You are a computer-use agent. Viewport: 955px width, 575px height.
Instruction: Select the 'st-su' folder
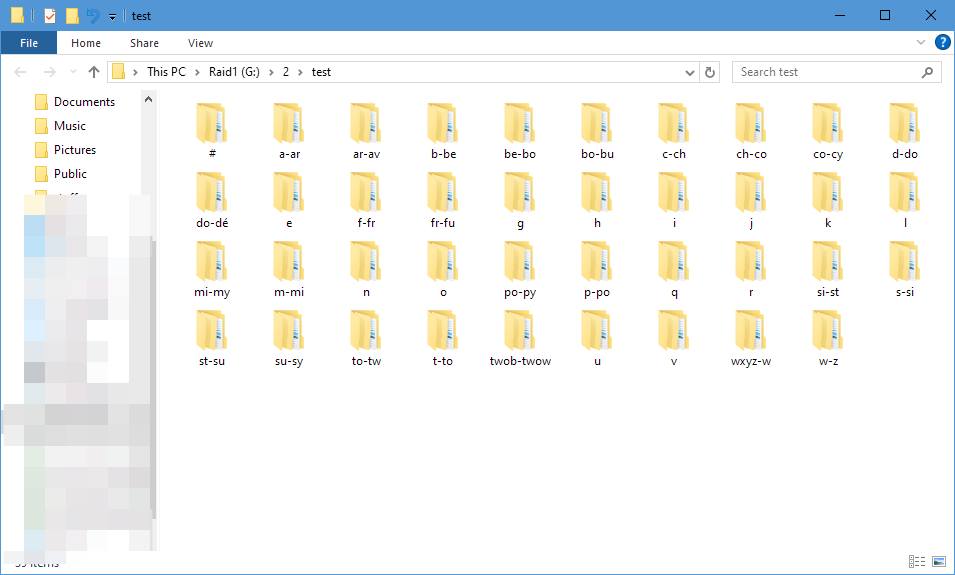coord(212,337)
